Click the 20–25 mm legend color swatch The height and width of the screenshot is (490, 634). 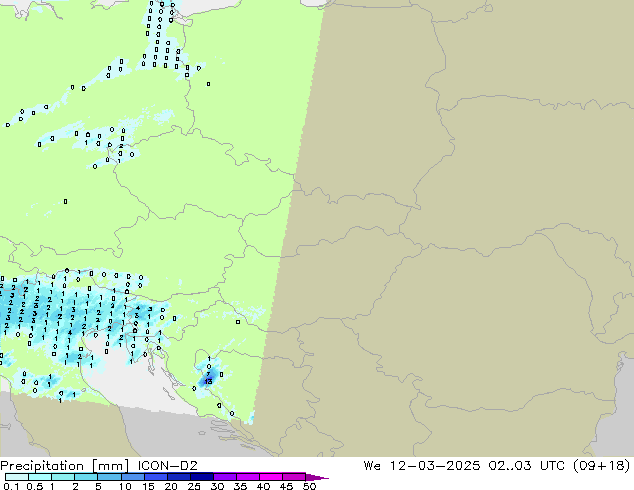click(178, 477)
